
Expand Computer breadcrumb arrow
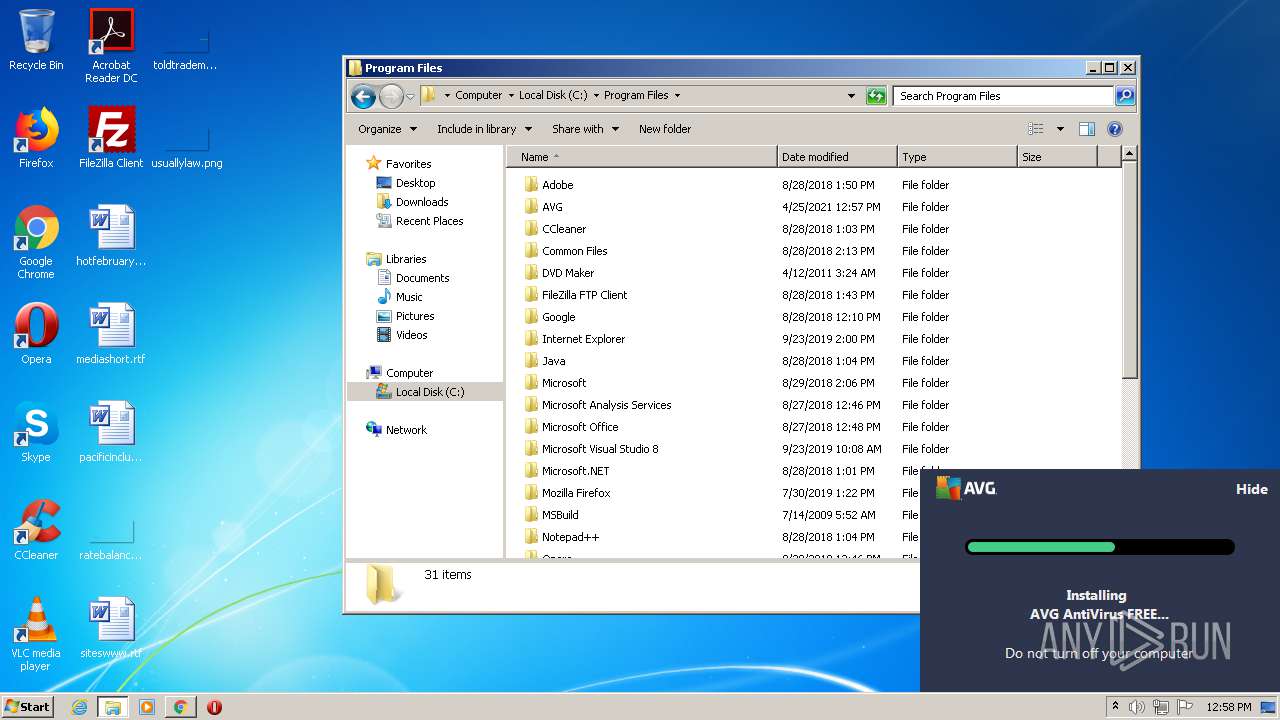coord(510,96)
